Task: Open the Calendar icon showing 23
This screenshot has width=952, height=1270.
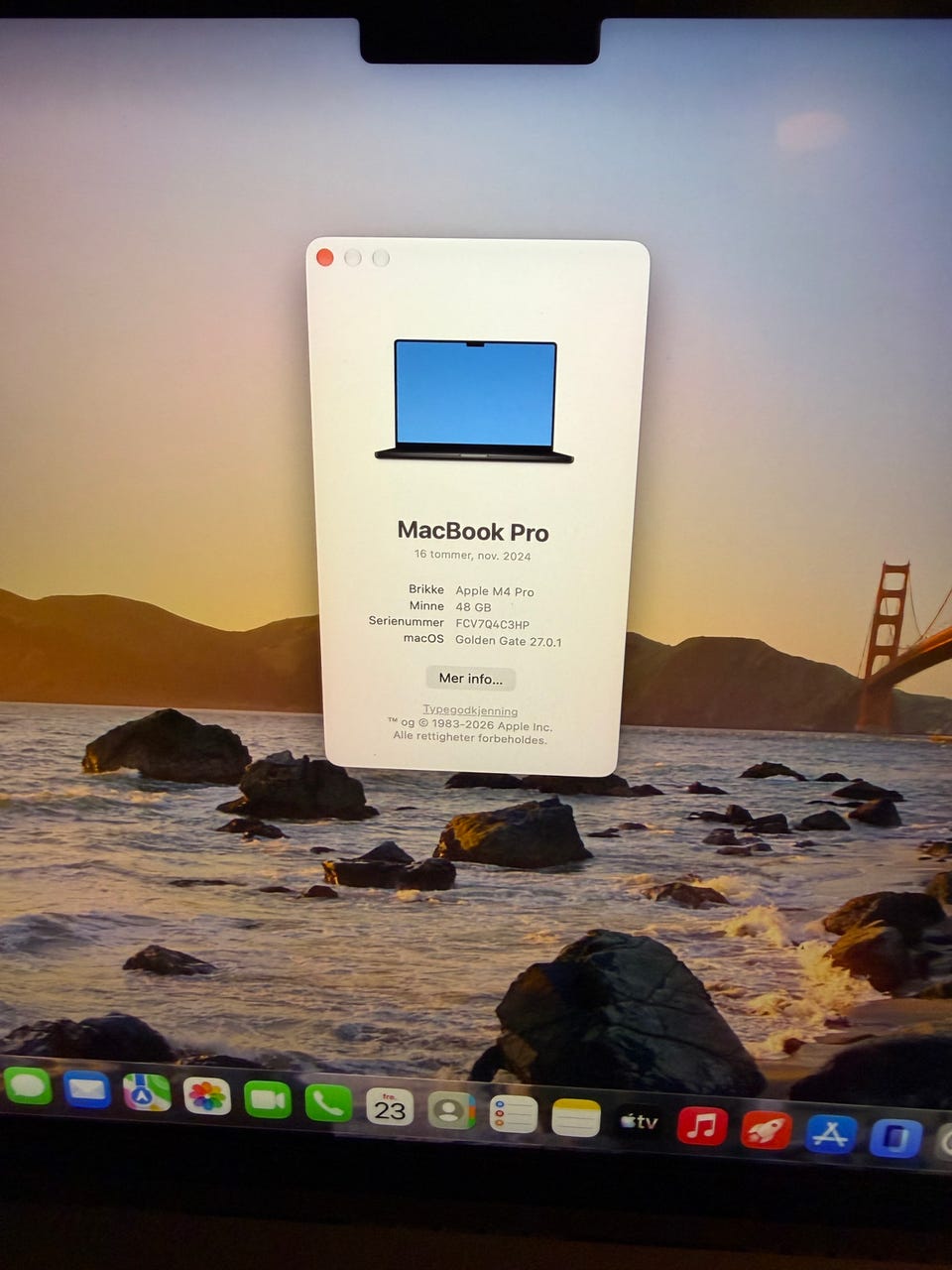Action: (x=390, y=1107)
